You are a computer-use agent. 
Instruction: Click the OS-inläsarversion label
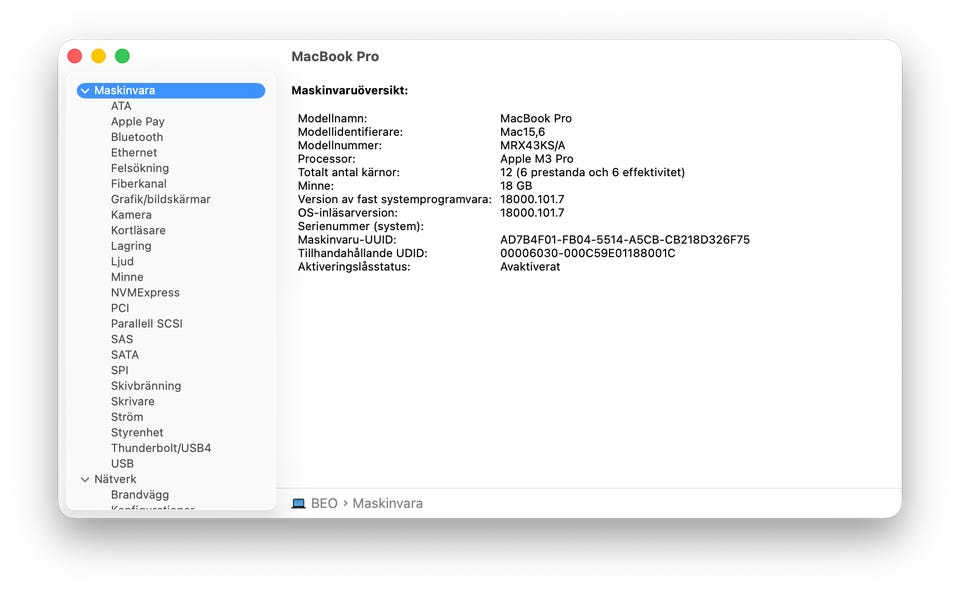(348, 212)
